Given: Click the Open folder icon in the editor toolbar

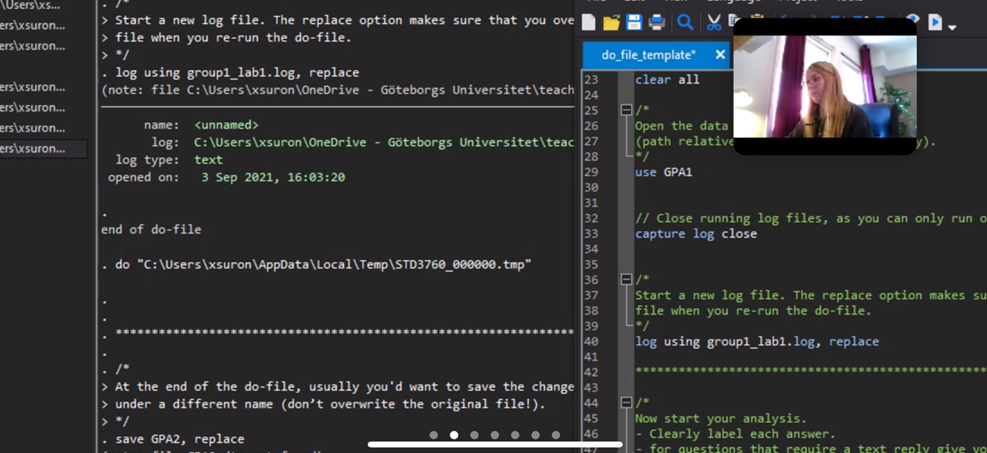Looking at the screenshot, I should click(x=611, y=23).
